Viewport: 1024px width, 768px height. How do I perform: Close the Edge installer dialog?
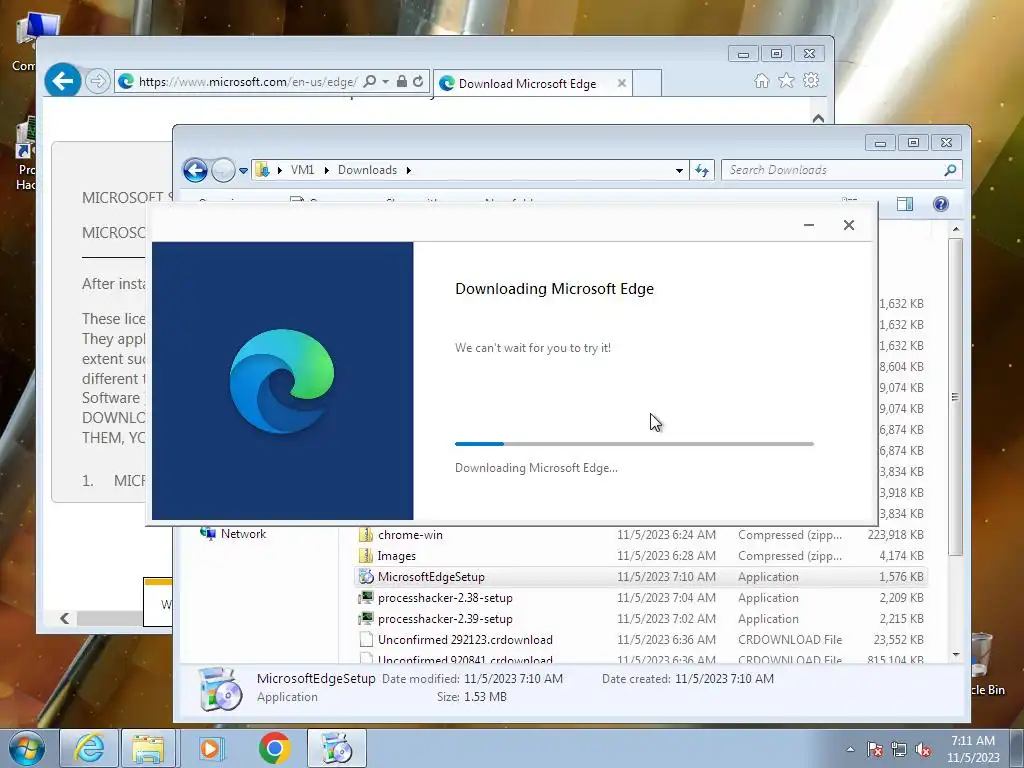848,225
